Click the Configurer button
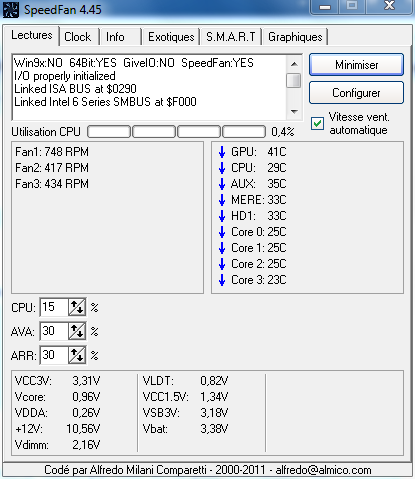This screenshot has height=479, width=415. [356, 93]
